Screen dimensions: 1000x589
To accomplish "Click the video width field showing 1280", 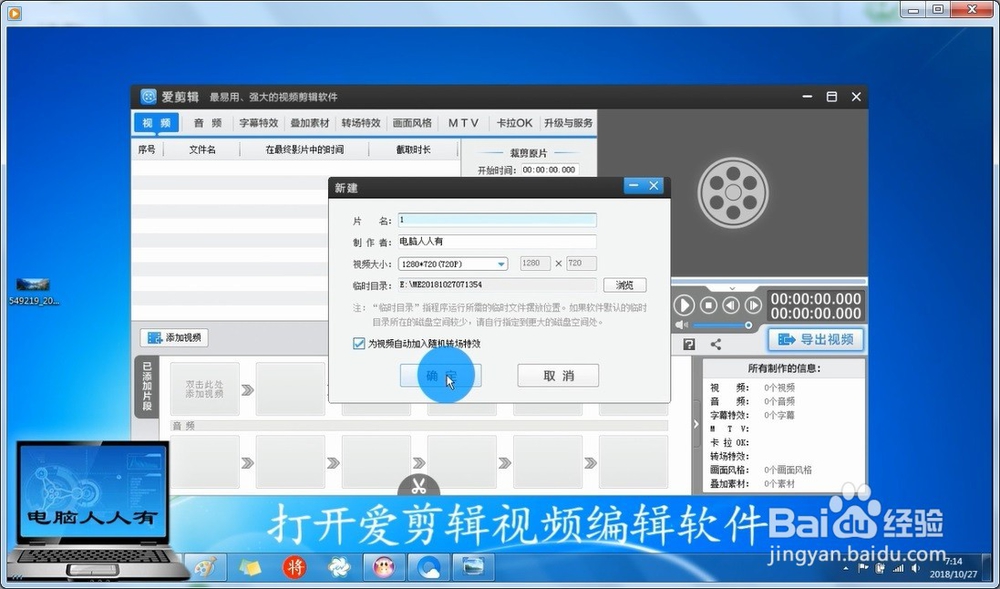I will tap(535, 263).
